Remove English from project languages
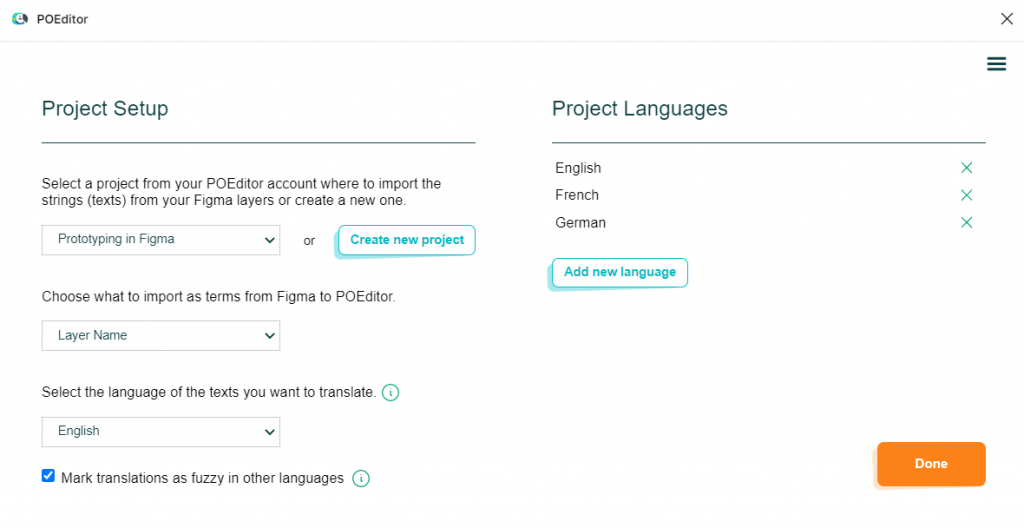 click(967, 168)
